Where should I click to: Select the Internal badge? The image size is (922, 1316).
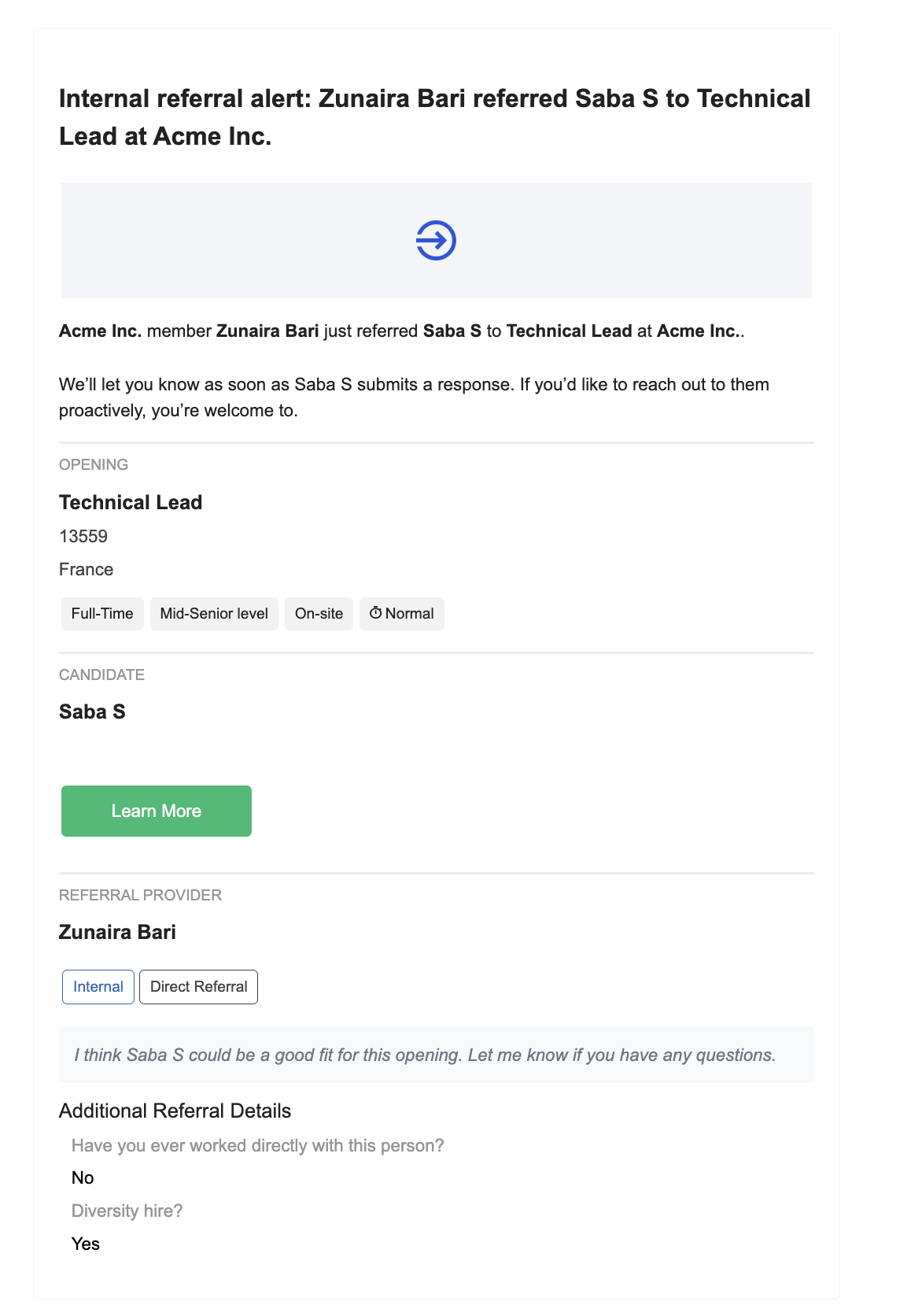(98, 987)
